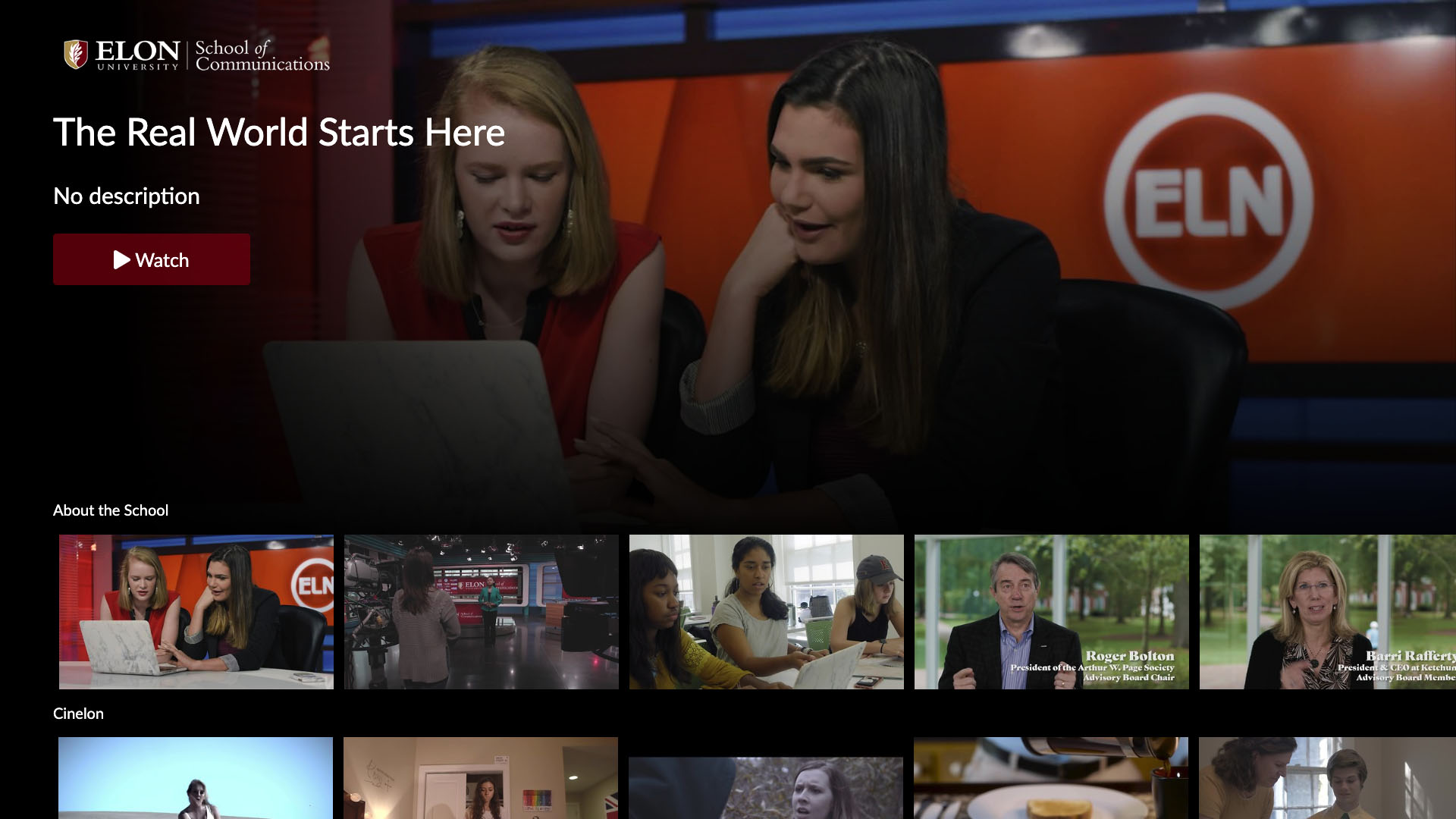Open the Barri Rafferty interview thumbnail
This screenshot has width=1456, height=819.
click(1328, 612)
